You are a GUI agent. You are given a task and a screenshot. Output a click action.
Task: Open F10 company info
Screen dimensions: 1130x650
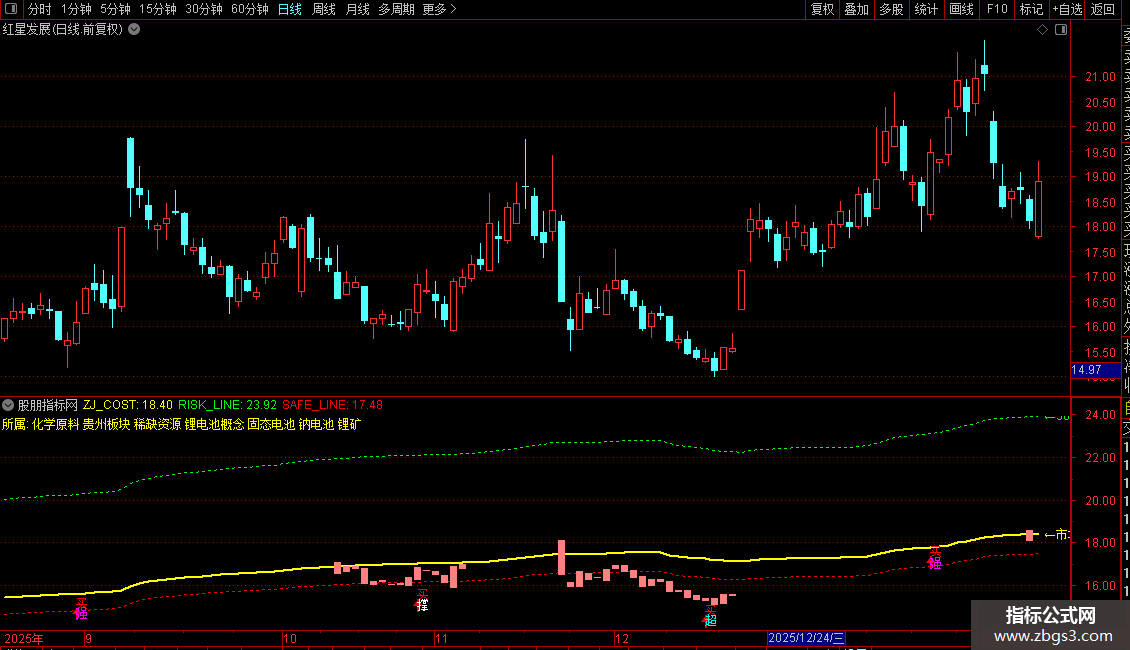997,9
